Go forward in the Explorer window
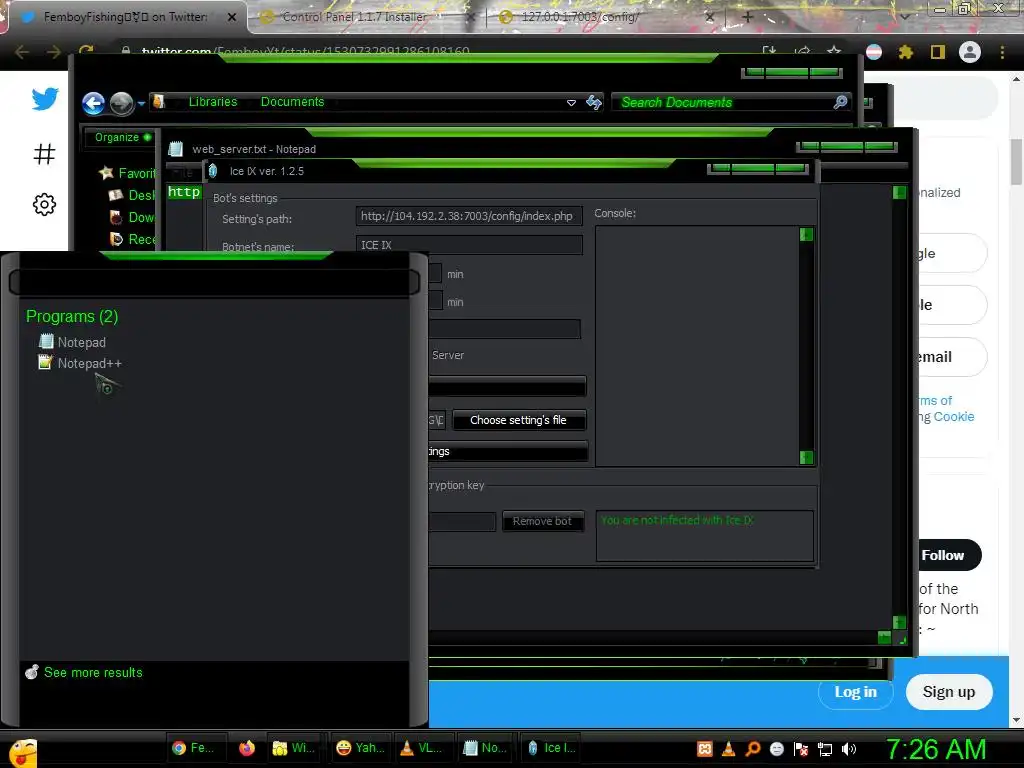1024x768 pixels. [x=121, y=103]
